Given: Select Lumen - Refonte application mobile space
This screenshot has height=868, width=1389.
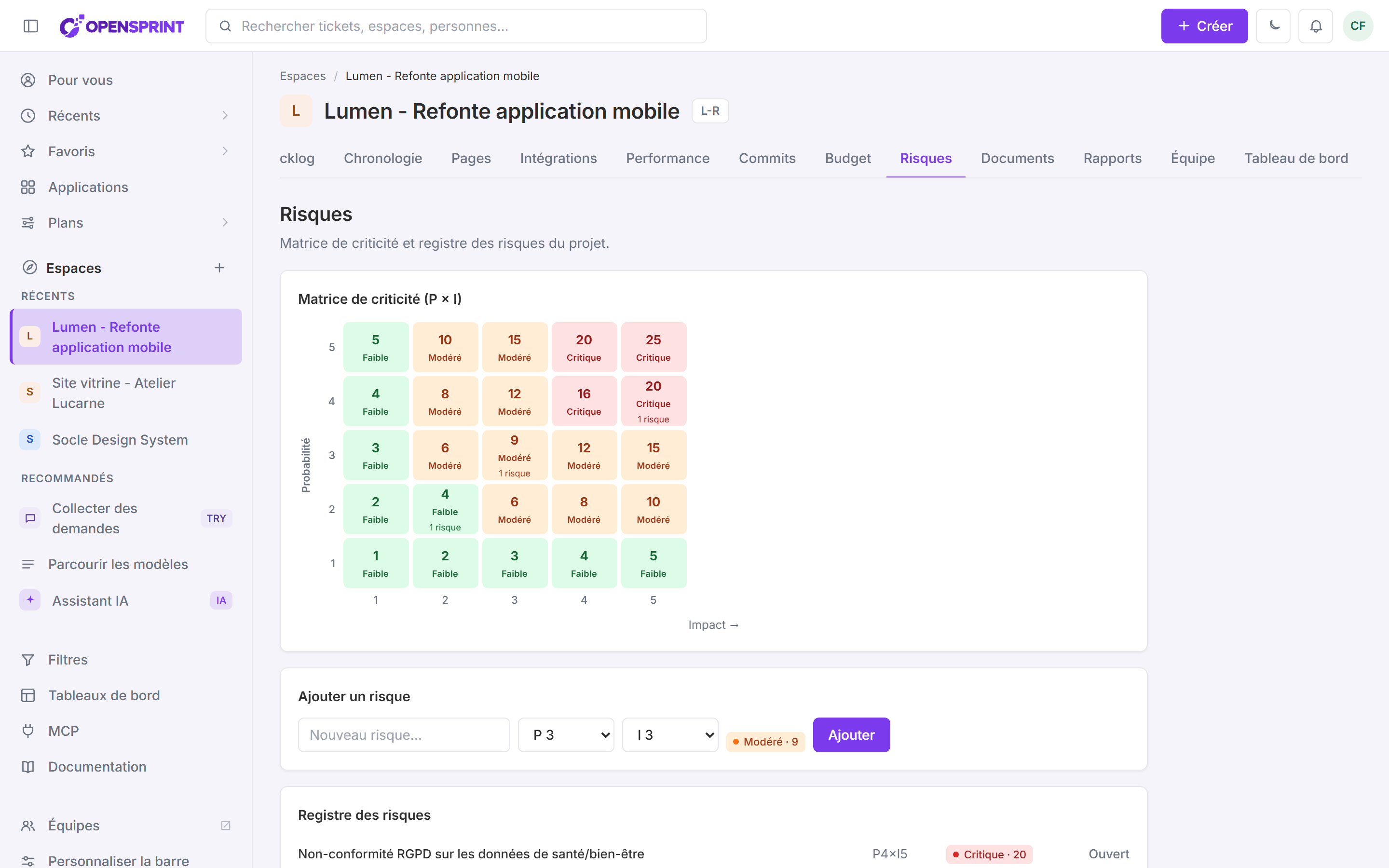Looking at the screenshot, I should tap(126, 337).
